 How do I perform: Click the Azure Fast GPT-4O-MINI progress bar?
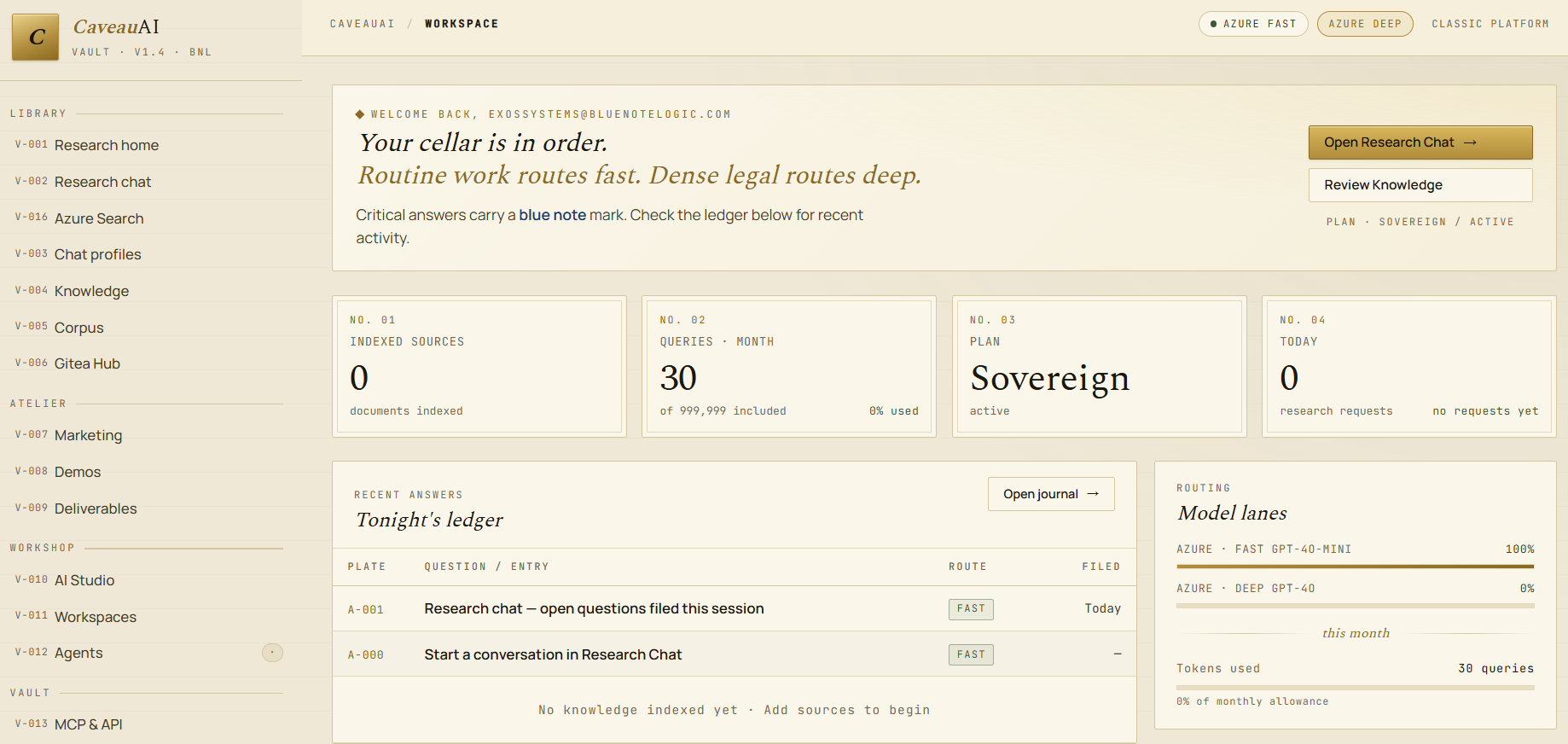coord(1355,567)
